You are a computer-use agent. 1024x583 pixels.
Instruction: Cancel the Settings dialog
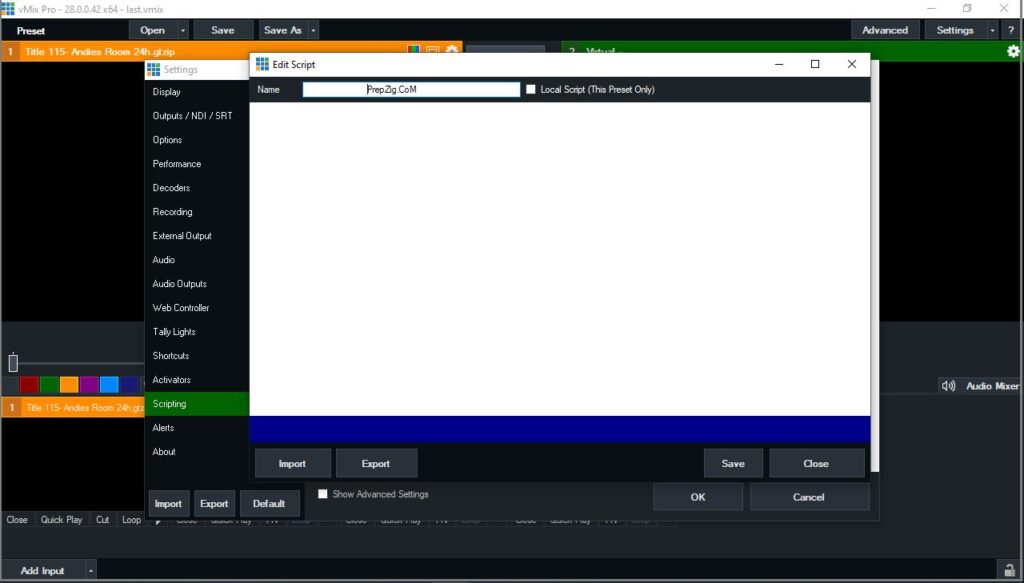click(808, 497)
